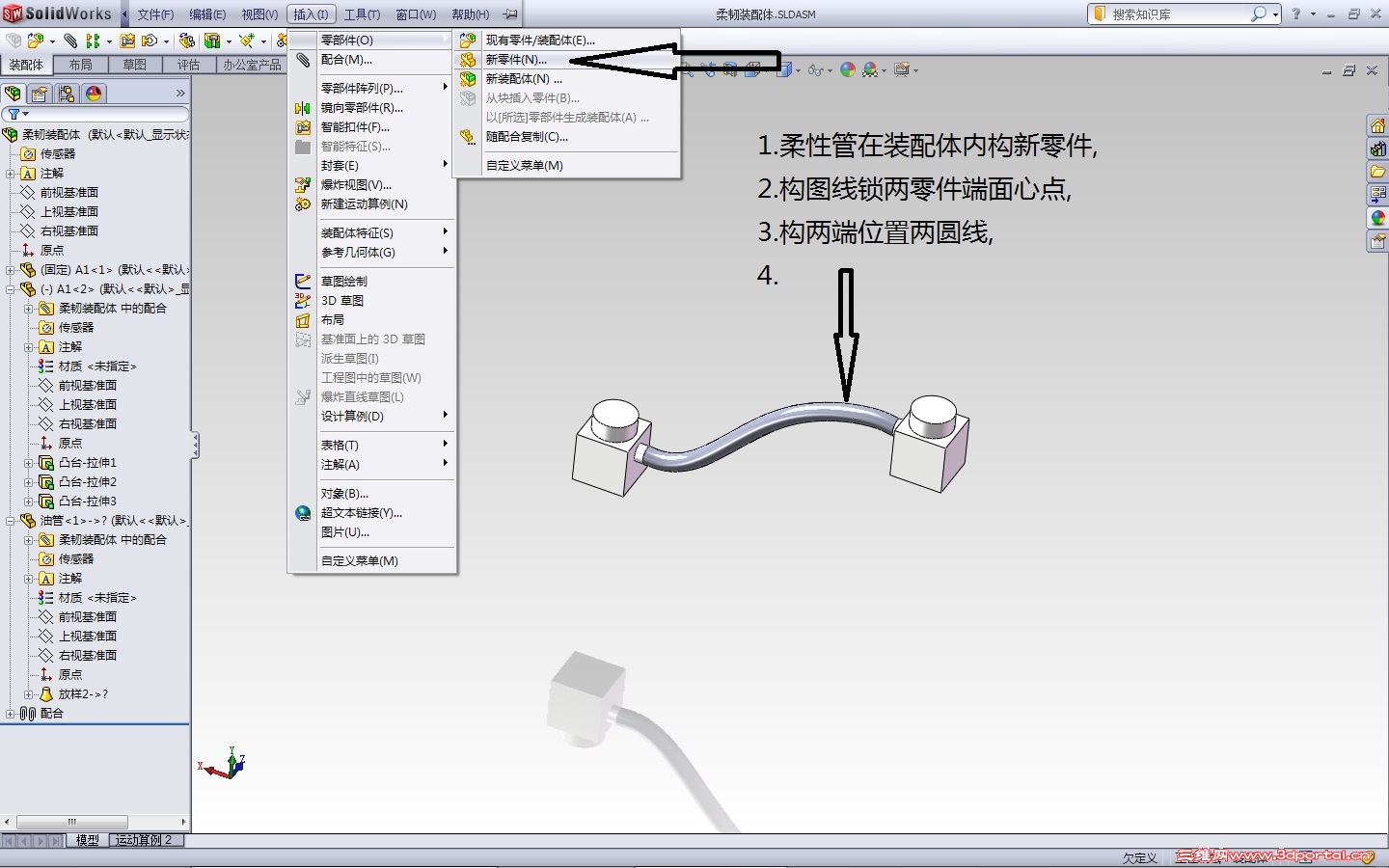
Task: Click the Edit Appearance color ball icon
Action: pos(848,69)
